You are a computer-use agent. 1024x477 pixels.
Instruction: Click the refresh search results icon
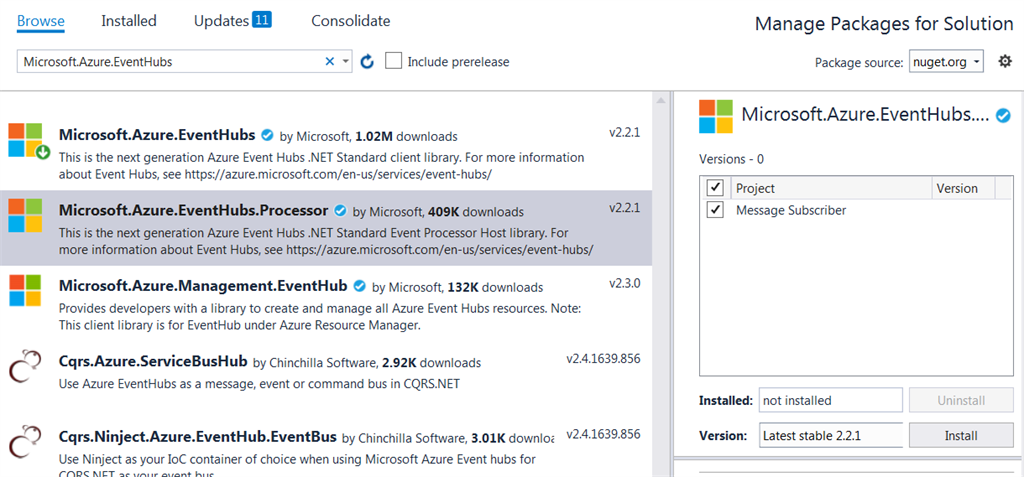click(x=367, y=61)
